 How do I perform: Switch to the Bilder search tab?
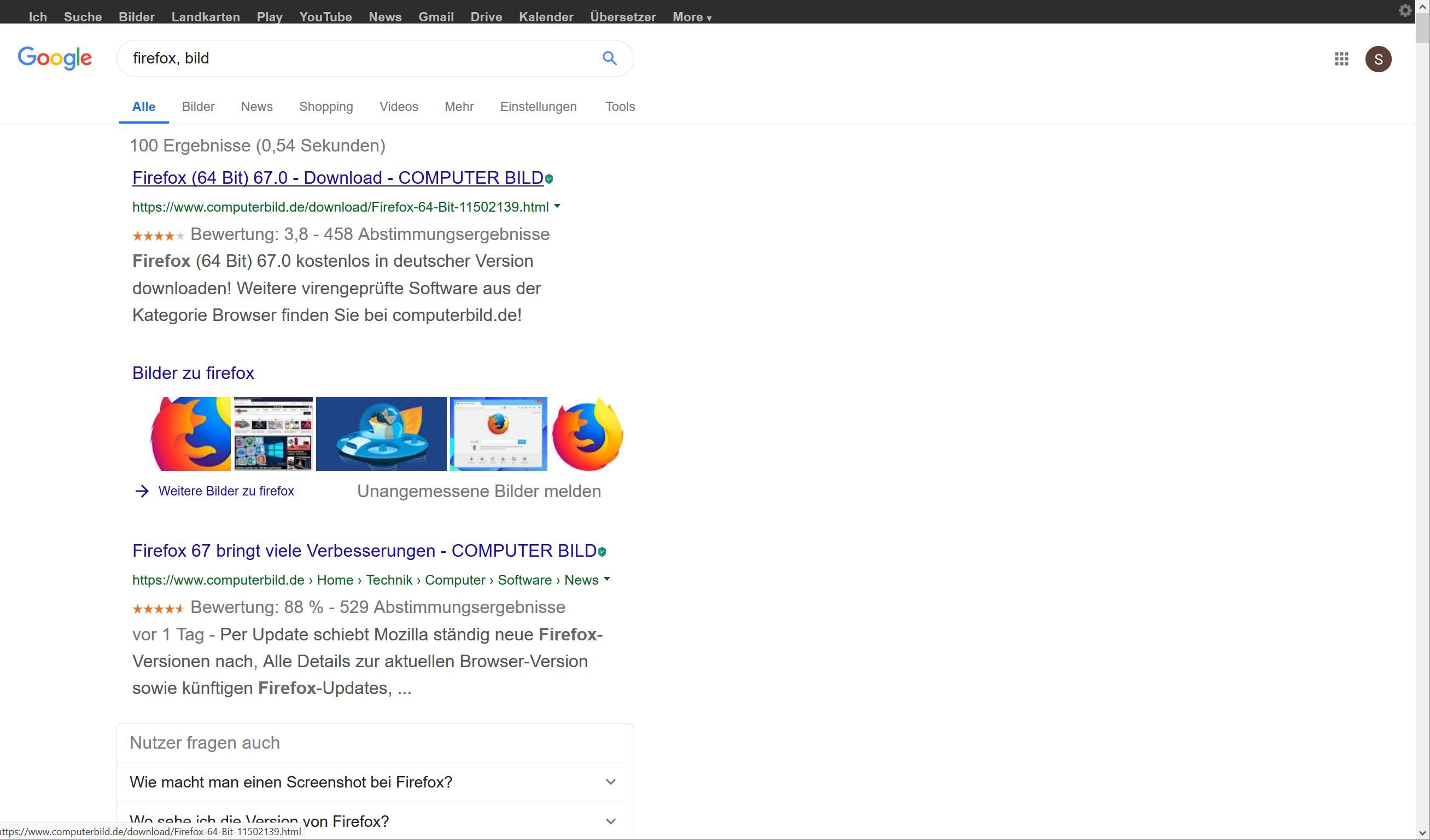pos(198,107)
